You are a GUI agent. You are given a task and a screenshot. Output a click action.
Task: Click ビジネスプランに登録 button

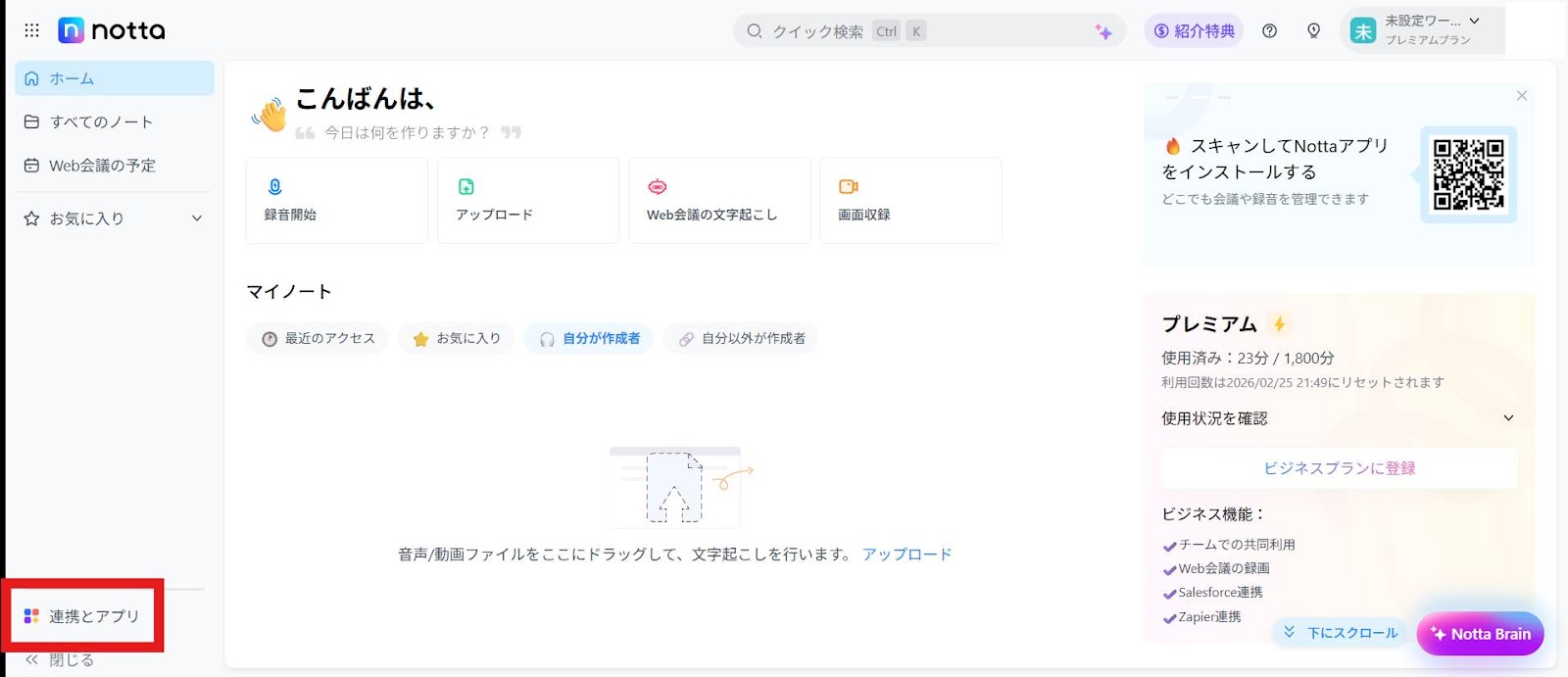point(1340,468)
